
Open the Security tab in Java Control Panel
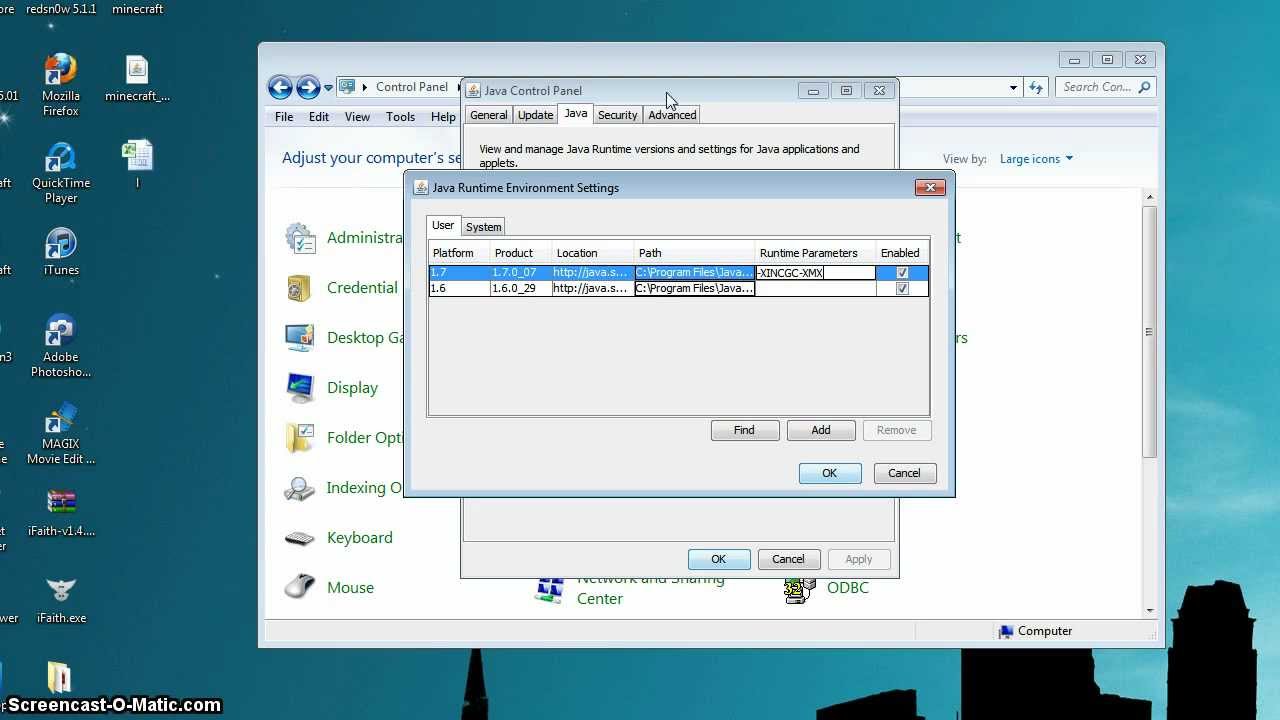(617, 115)
